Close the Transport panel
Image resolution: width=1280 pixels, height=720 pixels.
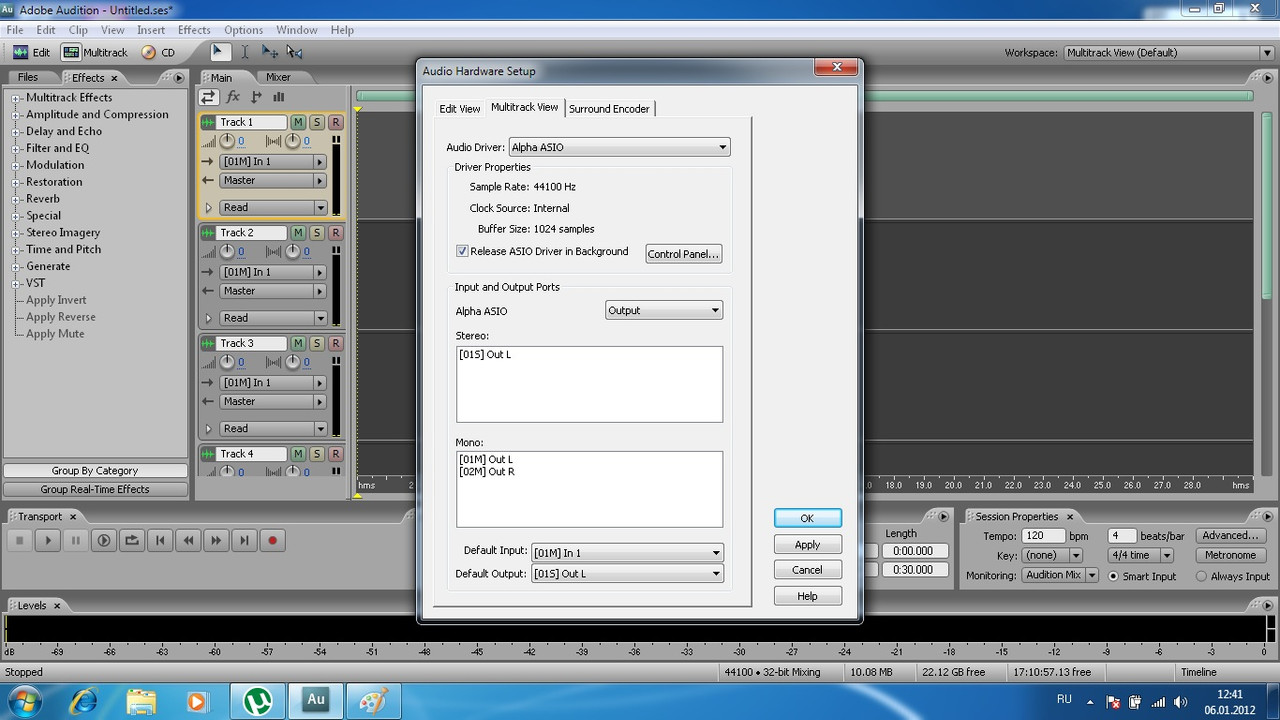pyautogui.click(x=72, y=517)
